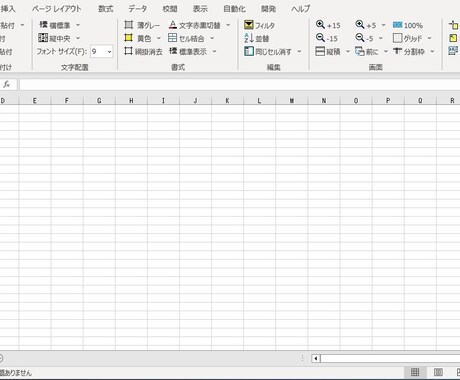
Task: Zoom out with the -15 magnifier
Action: coord(320,38)
